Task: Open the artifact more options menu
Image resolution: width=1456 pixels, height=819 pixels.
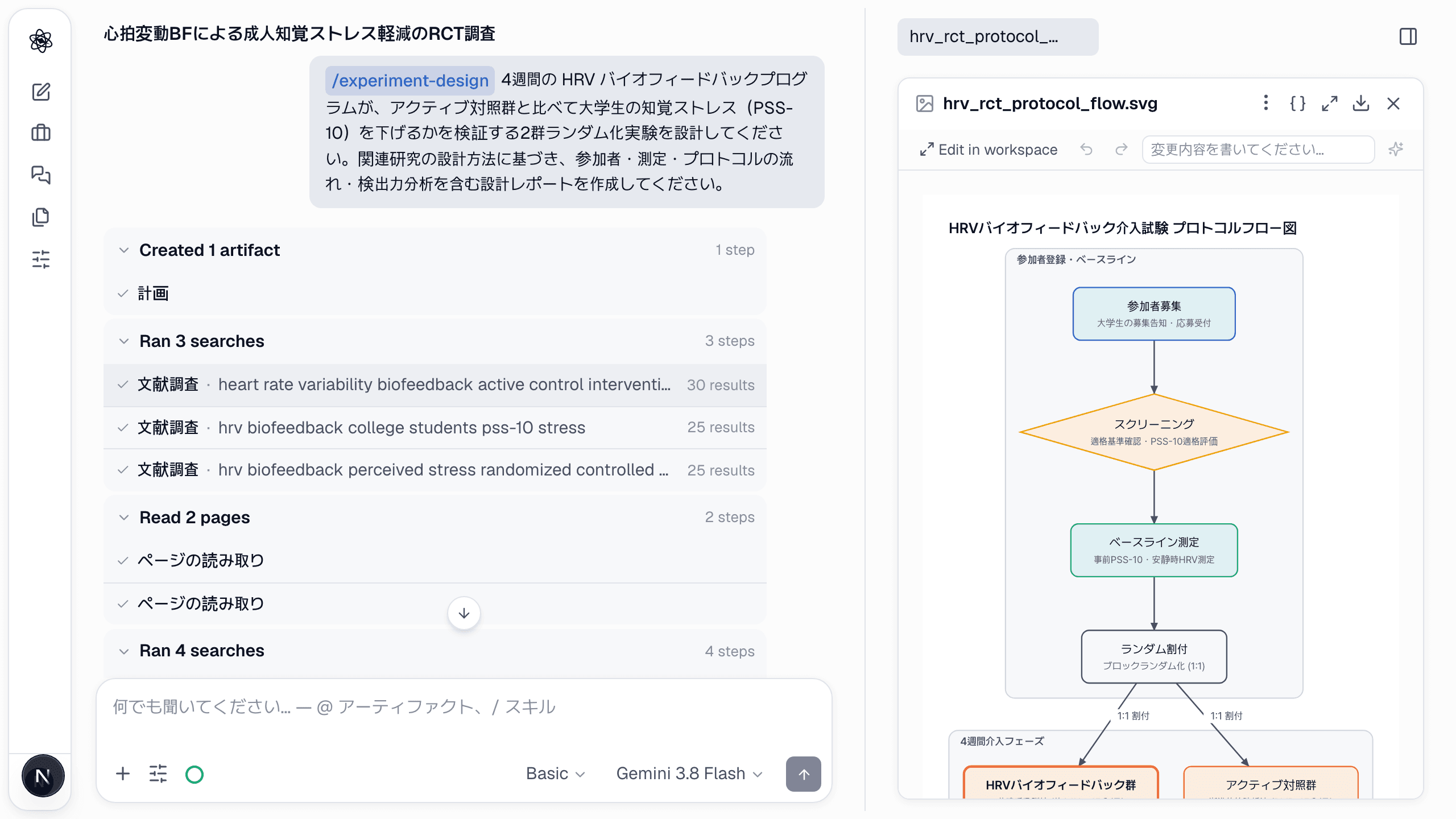Action: [1265, 104]
